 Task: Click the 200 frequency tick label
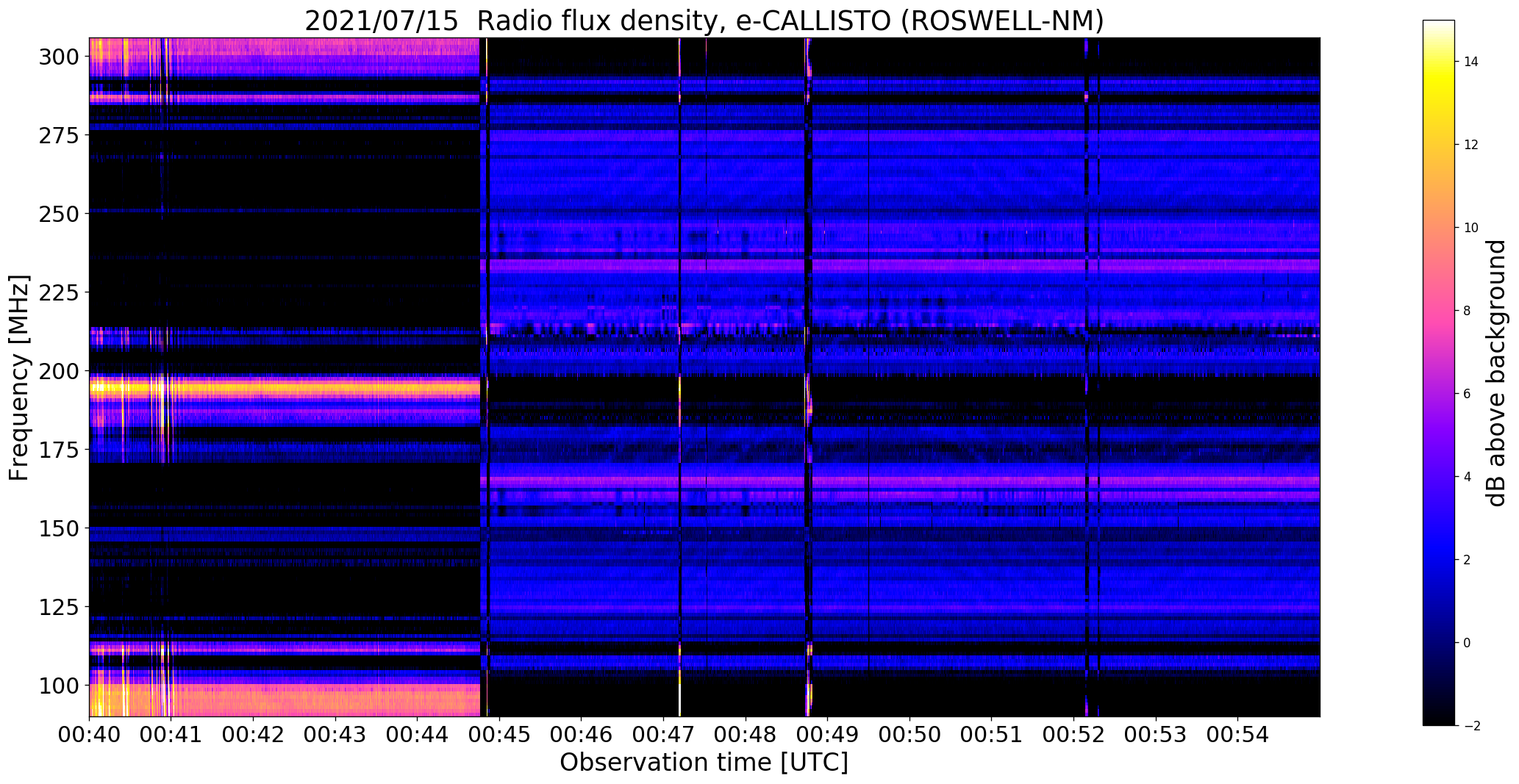[x=60, y=371]
